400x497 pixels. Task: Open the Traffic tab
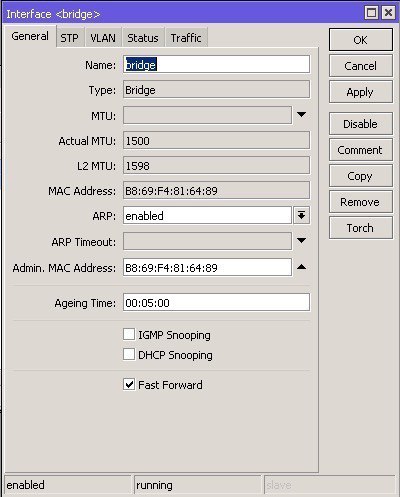pyautogui.click(x=186, y=38)
